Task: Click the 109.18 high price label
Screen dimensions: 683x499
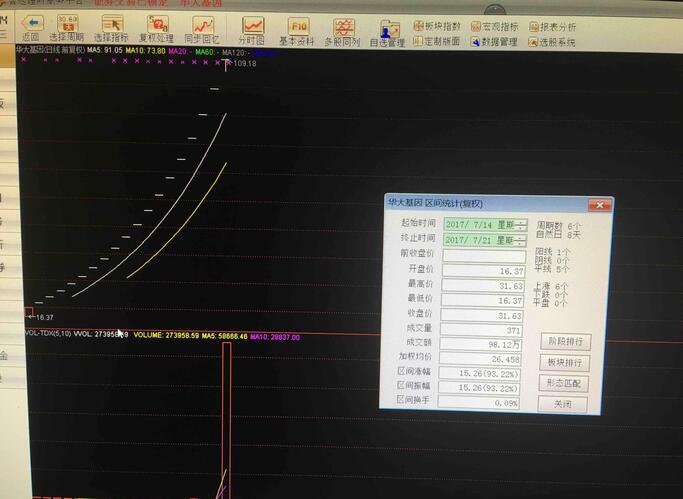Action: pyautogui.click(x=245, y=64)
